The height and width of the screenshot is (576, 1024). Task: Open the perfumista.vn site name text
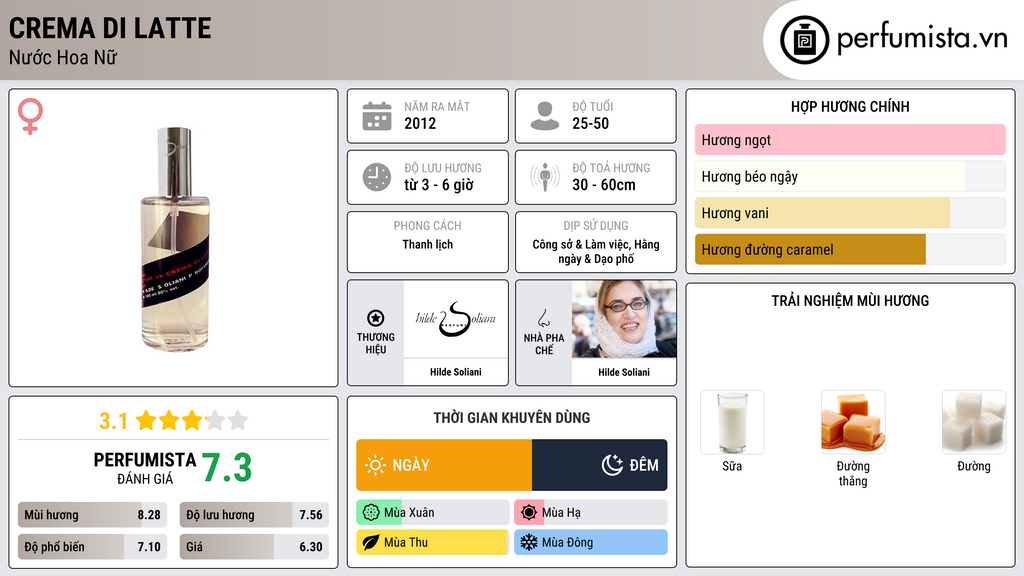click(x=922, y=38)
